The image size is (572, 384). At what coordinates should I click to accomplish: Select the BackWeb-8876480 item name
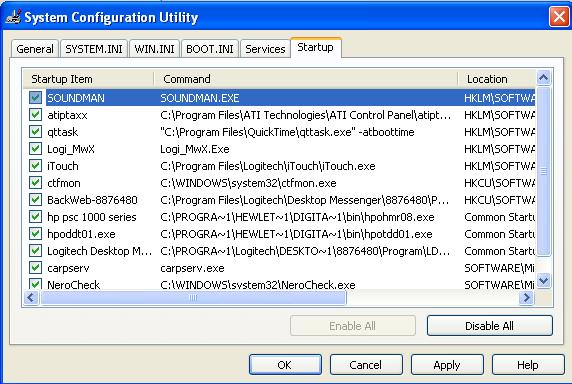point(92,200)
